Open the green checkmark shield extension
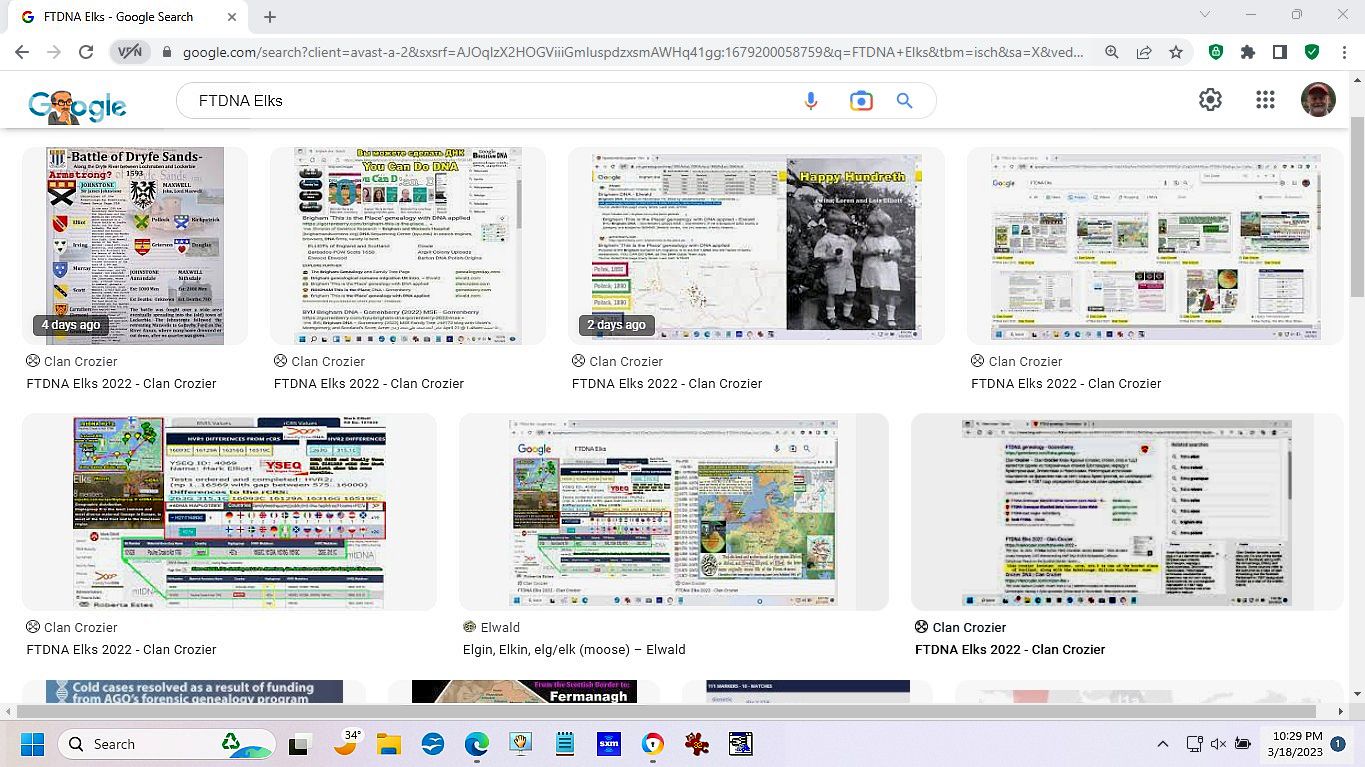This screenshot has height=767, width=1365. coord(1312,52)
